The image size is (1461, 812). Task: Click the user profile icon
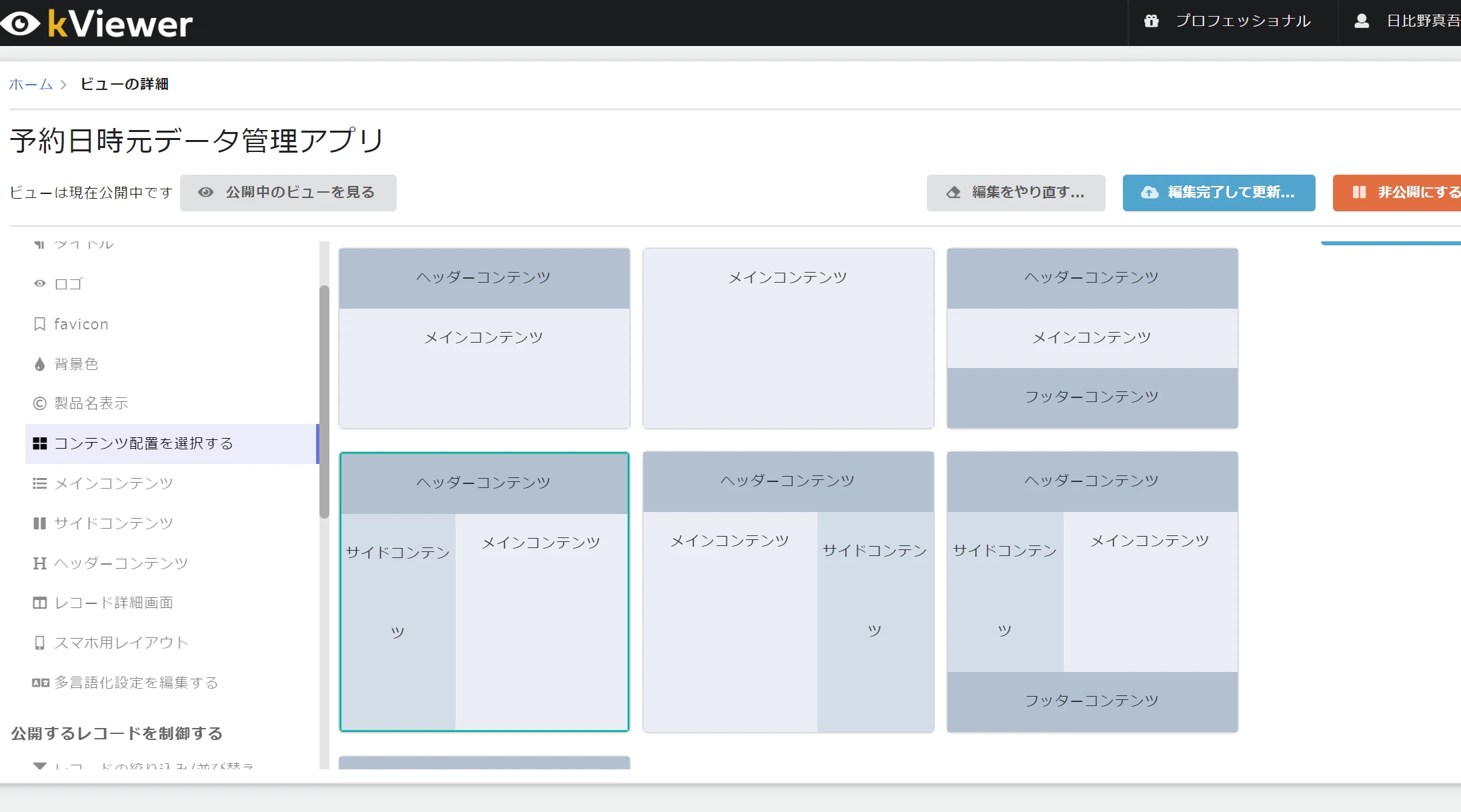coord(1362,21)
